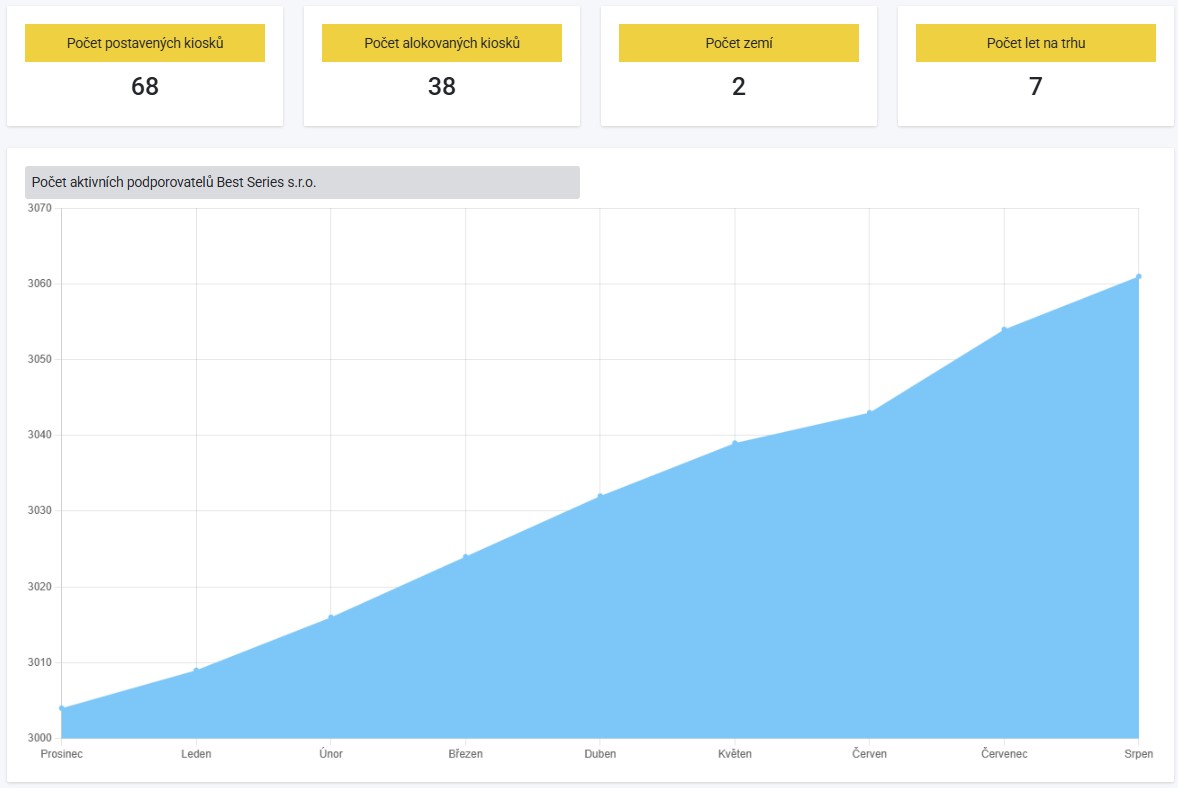
Task: Select the Leden data point on the chart line
Action: click(196, 670)
